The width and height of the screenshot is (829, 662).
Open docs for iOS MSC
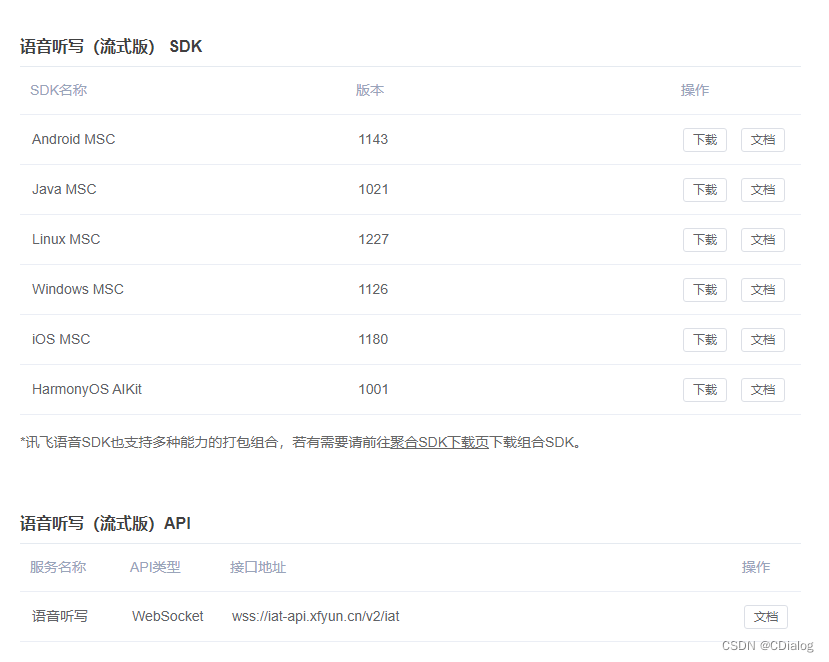coord(762,339)
